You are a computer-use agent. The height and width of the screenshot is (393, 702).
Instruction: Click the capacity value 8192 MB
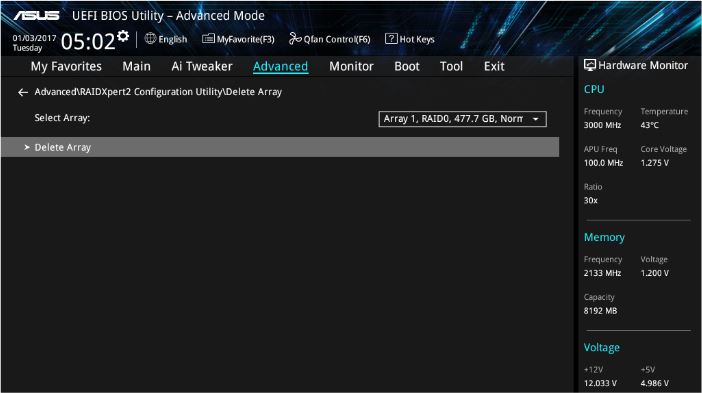[600, 311]
